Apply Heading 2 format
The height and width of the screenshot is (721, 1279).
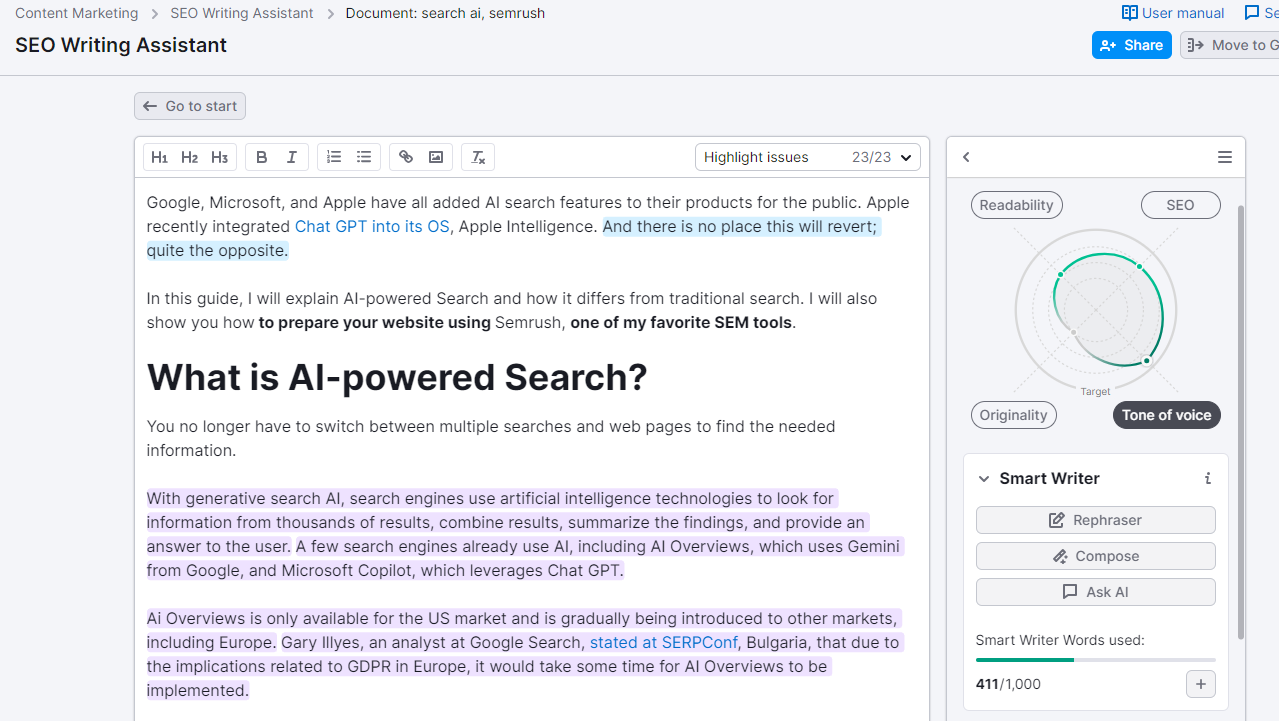189,157
